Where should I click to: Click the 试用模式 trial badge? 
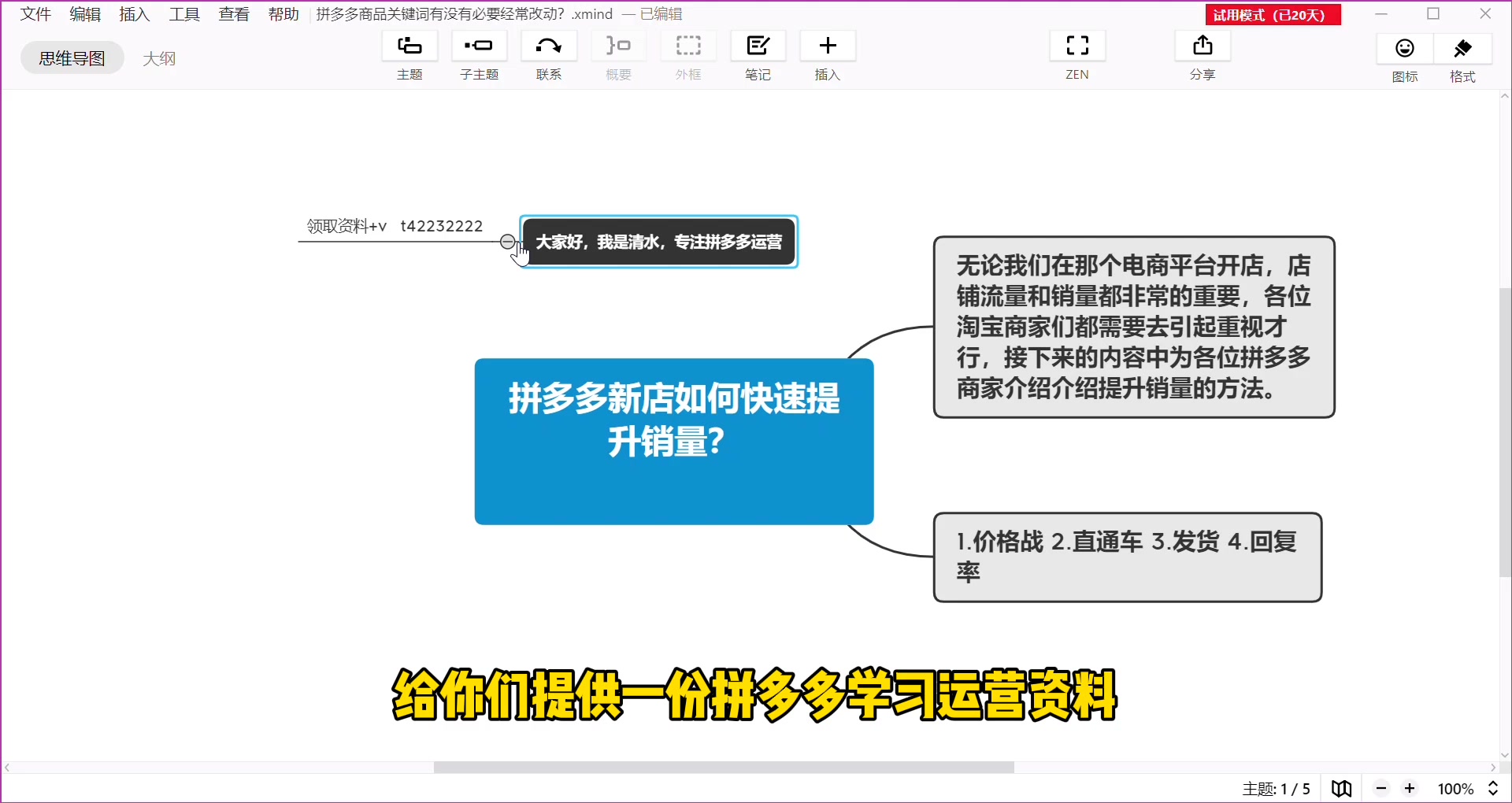(x=1273, y=15)
